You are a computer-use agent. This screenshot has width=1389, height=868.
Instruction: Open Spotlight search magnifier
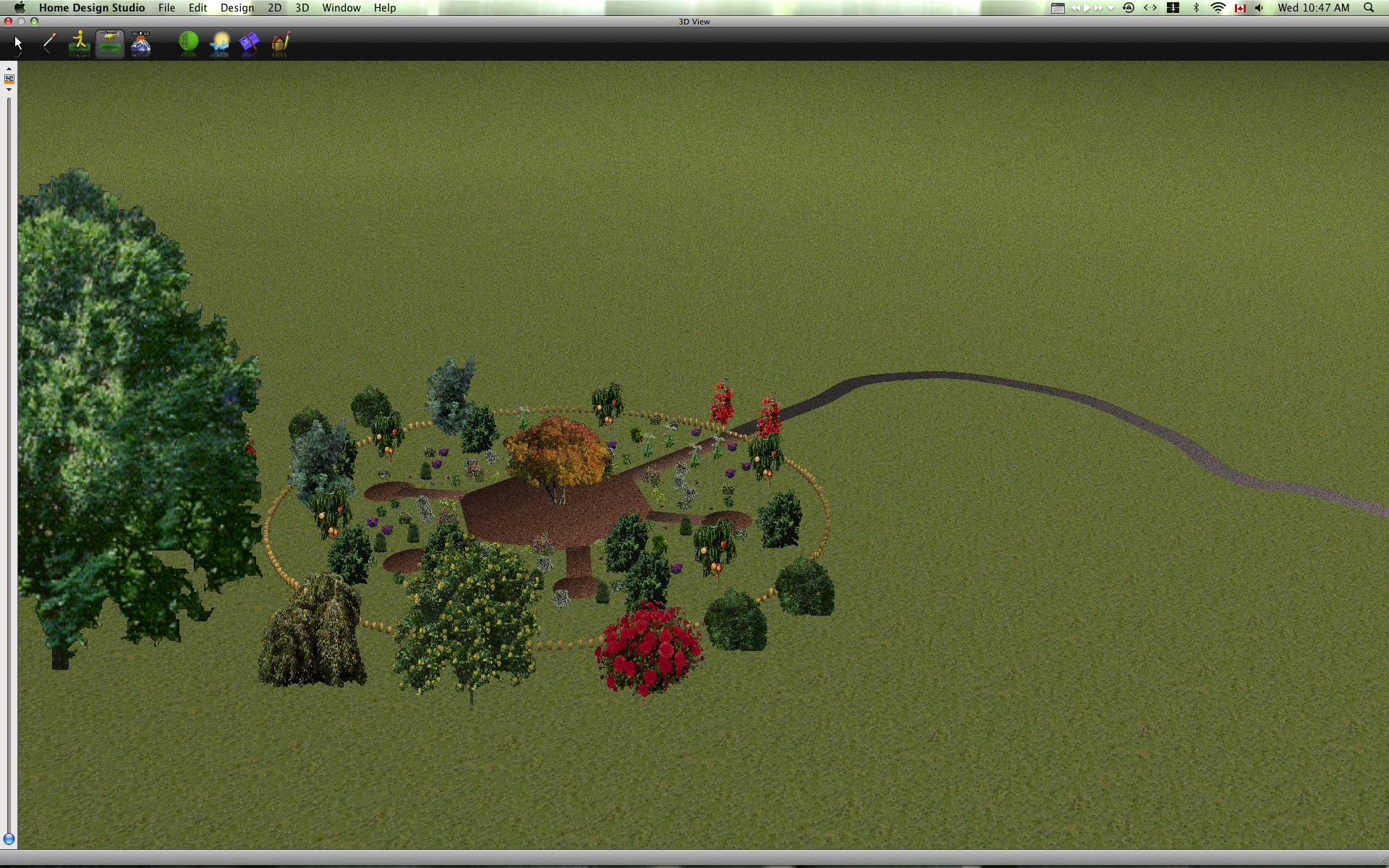click(1368, 8)
